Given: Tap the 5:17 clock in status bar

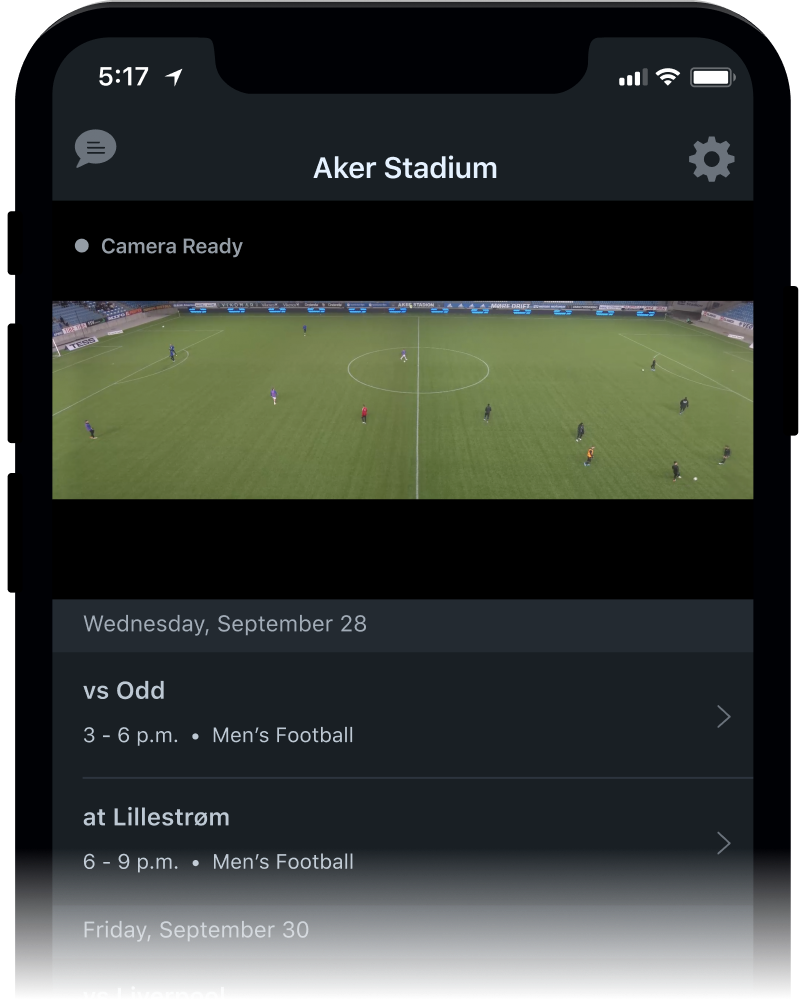Looking at the screenshot, I should [124, 75].
